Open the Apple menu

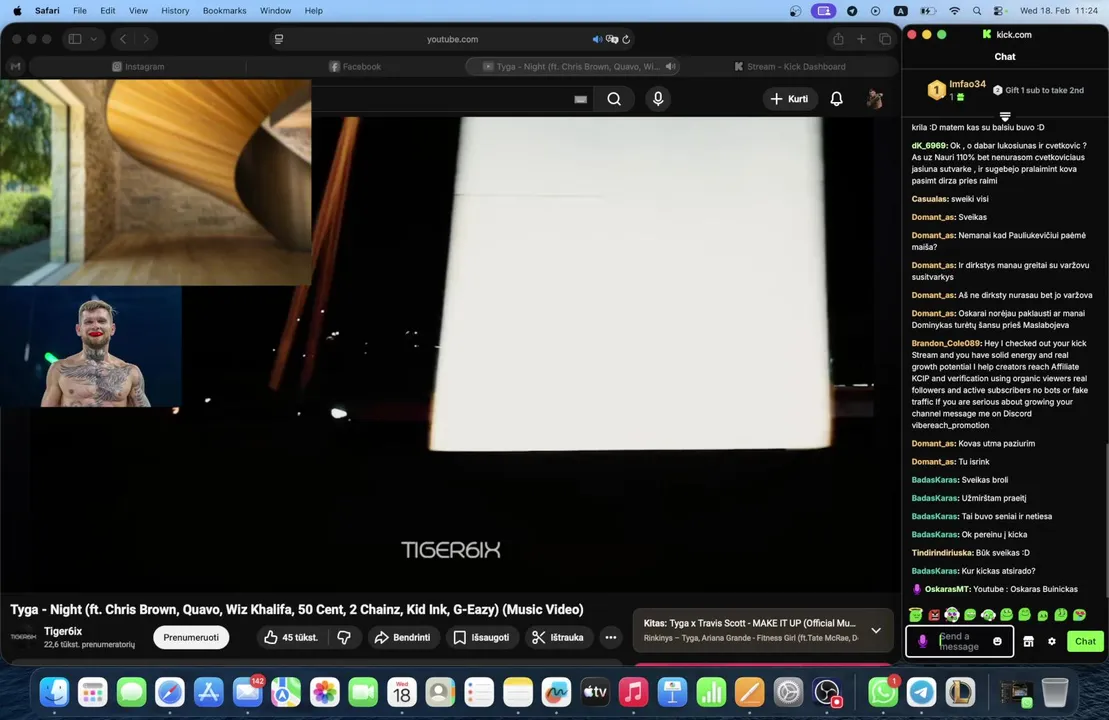(18, 11)
